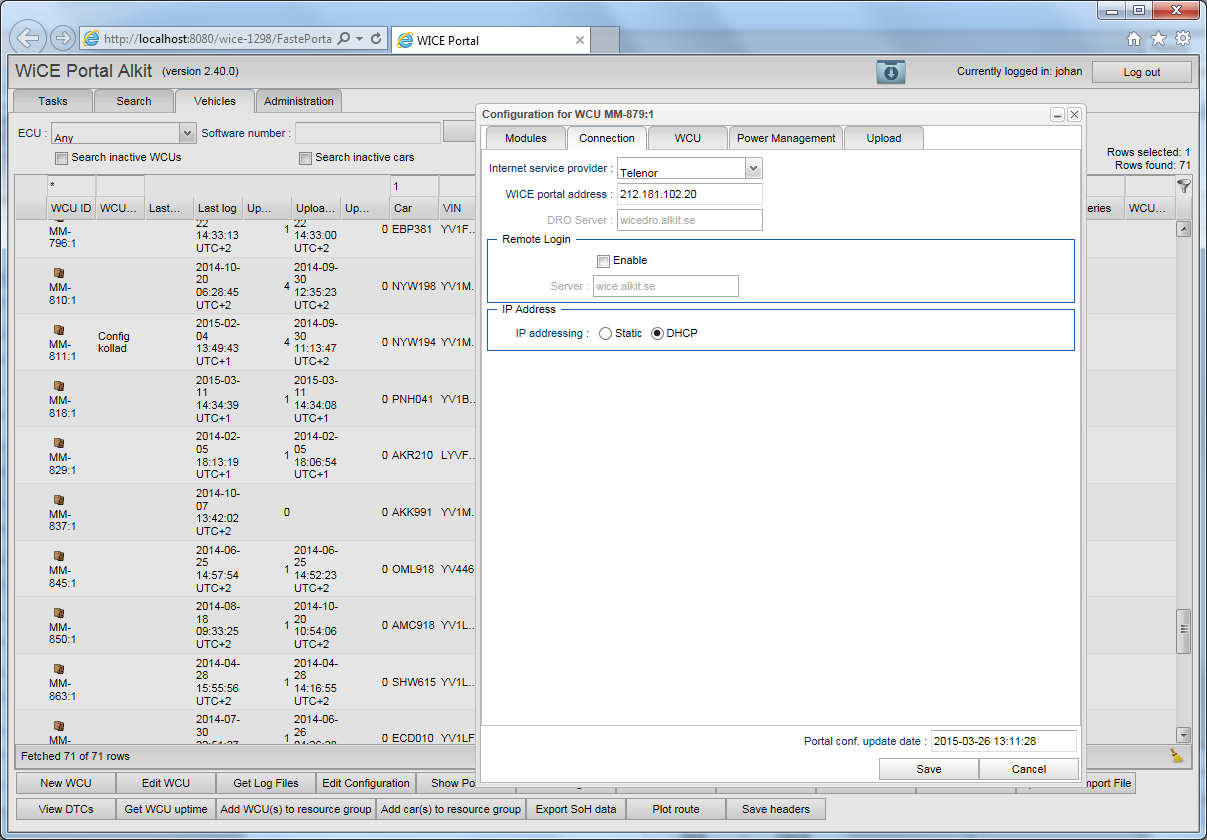Switch to the Power Management tab
The height and width of the screenshot is (840, 1207).
point(785,138)
